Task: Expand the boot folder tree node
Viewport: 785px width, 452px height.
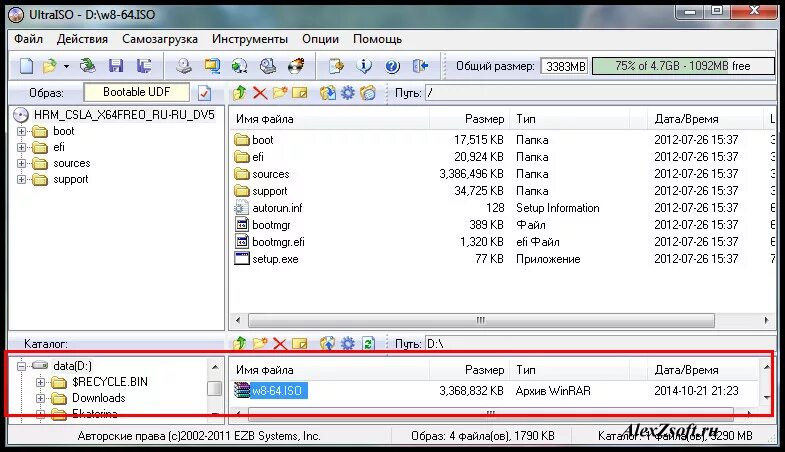Action: [x=21, y=131]
